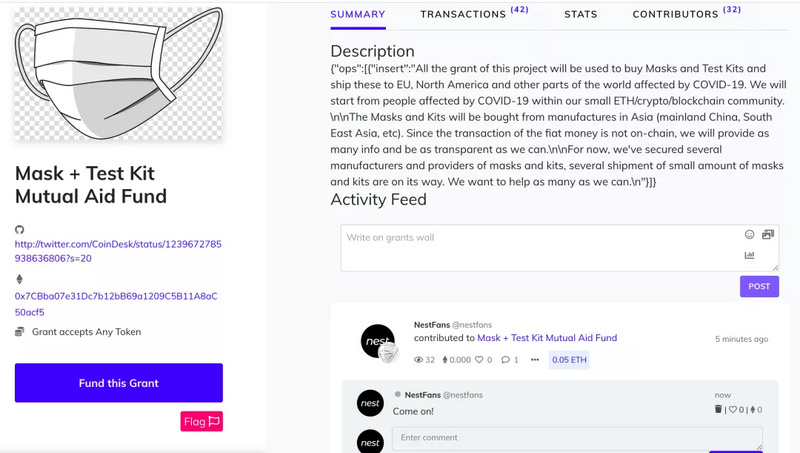Open the emoji picker in grants wall
This screenshot has height=453, width=800.
click(x=749, y=235)
